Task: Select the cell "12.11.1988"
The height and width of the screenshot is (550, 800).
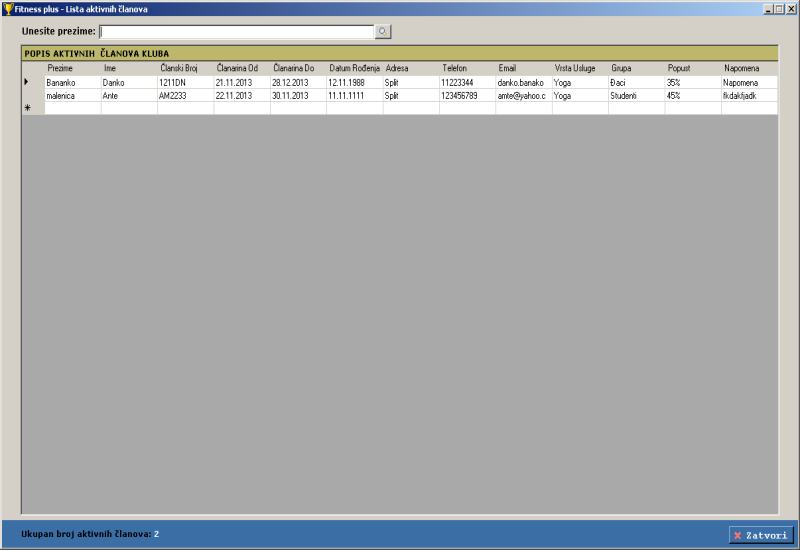Action: tap(355, 83)
